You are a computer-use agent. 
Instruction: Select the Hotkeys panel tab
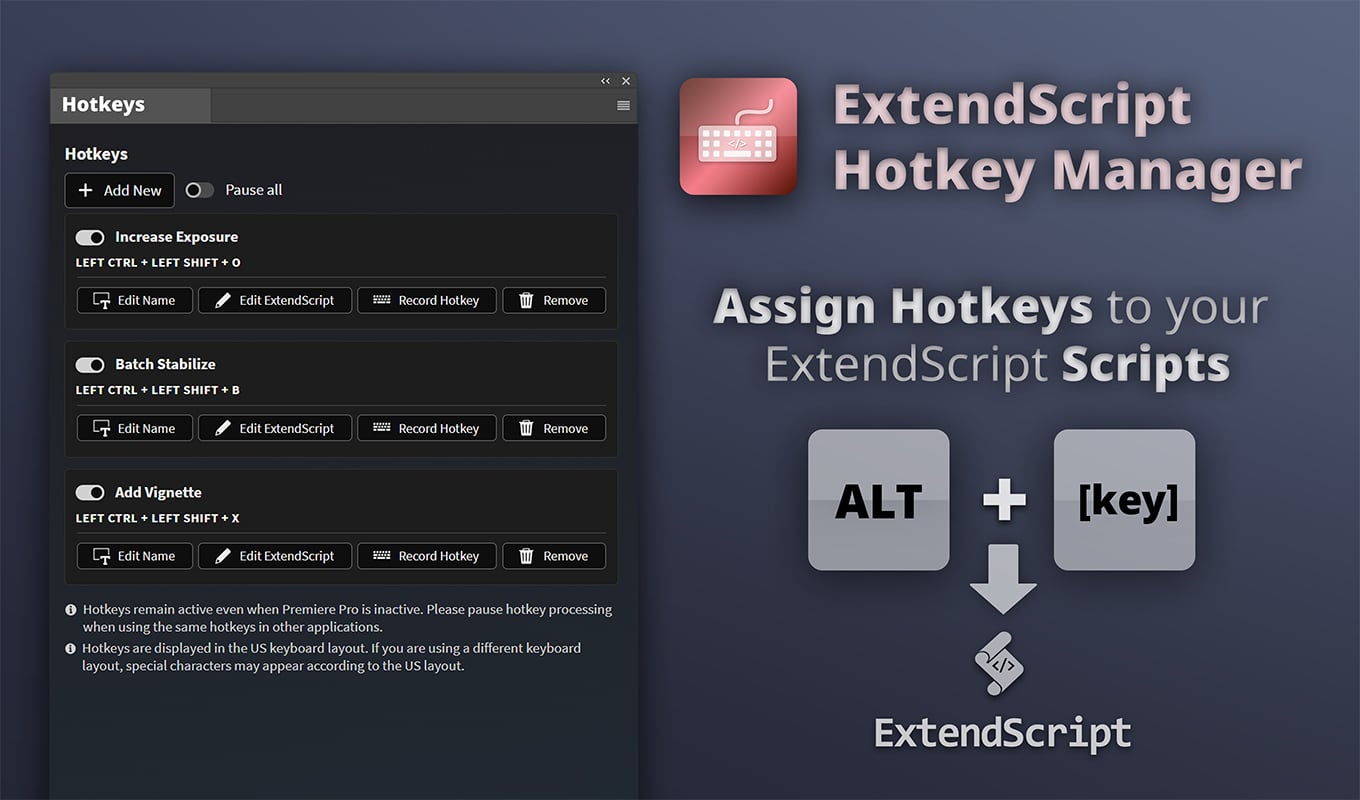tap(104, 105)
